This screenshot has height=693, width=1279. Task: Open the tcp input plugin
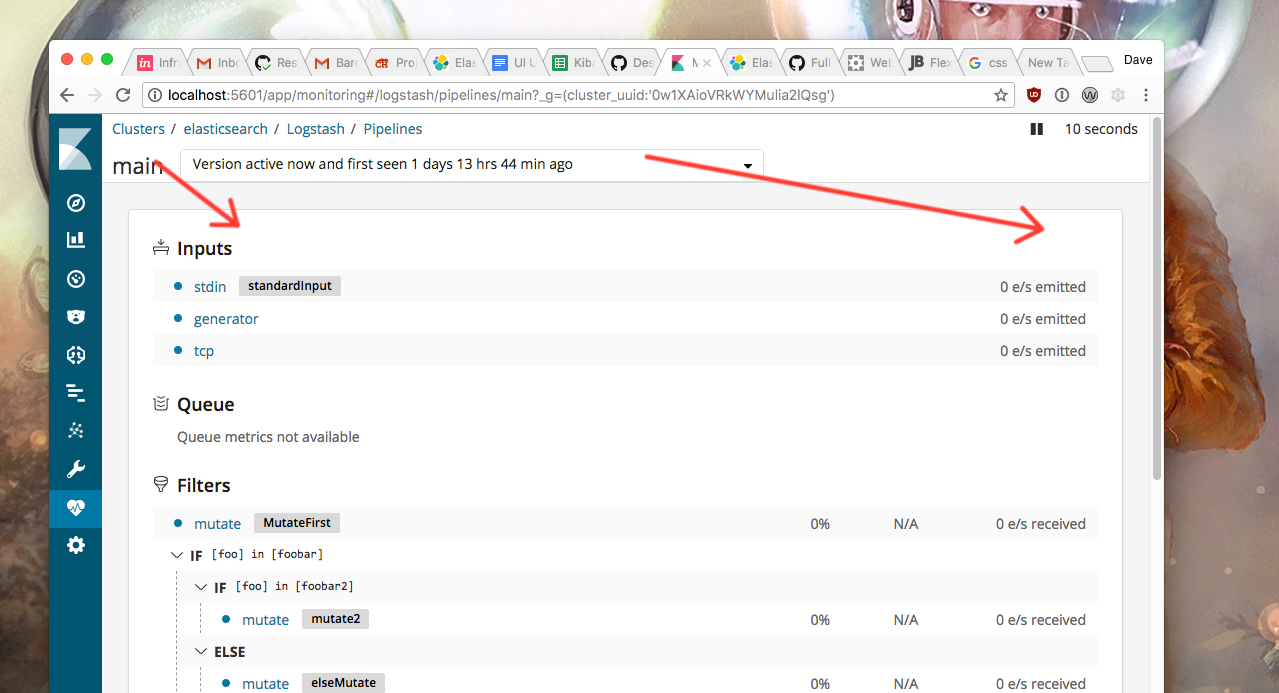204,351
